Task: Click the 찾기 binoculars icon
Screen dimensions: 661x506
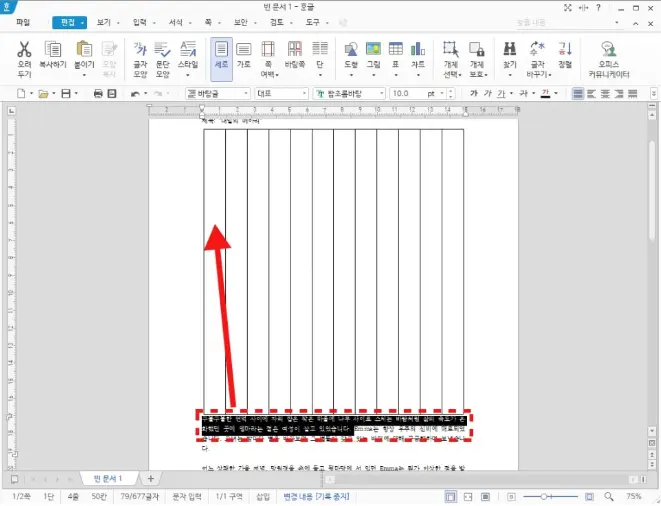Action: pyautogui.click(x=509, y=50)
